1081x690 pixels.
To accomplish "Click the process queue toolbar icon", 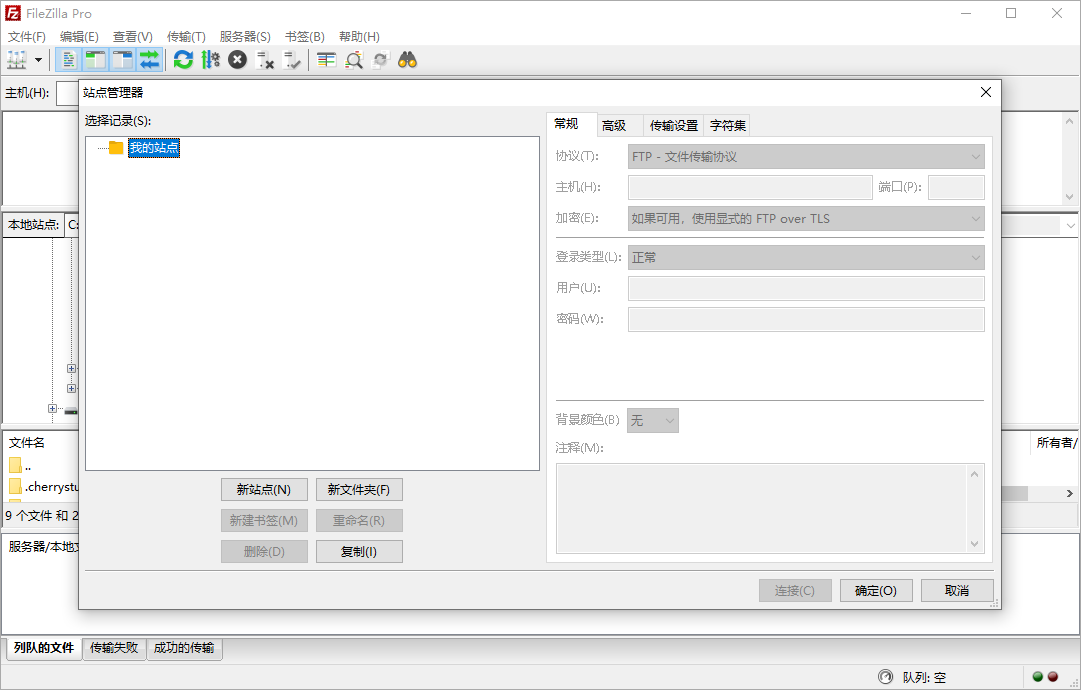I will coord(210,59).
